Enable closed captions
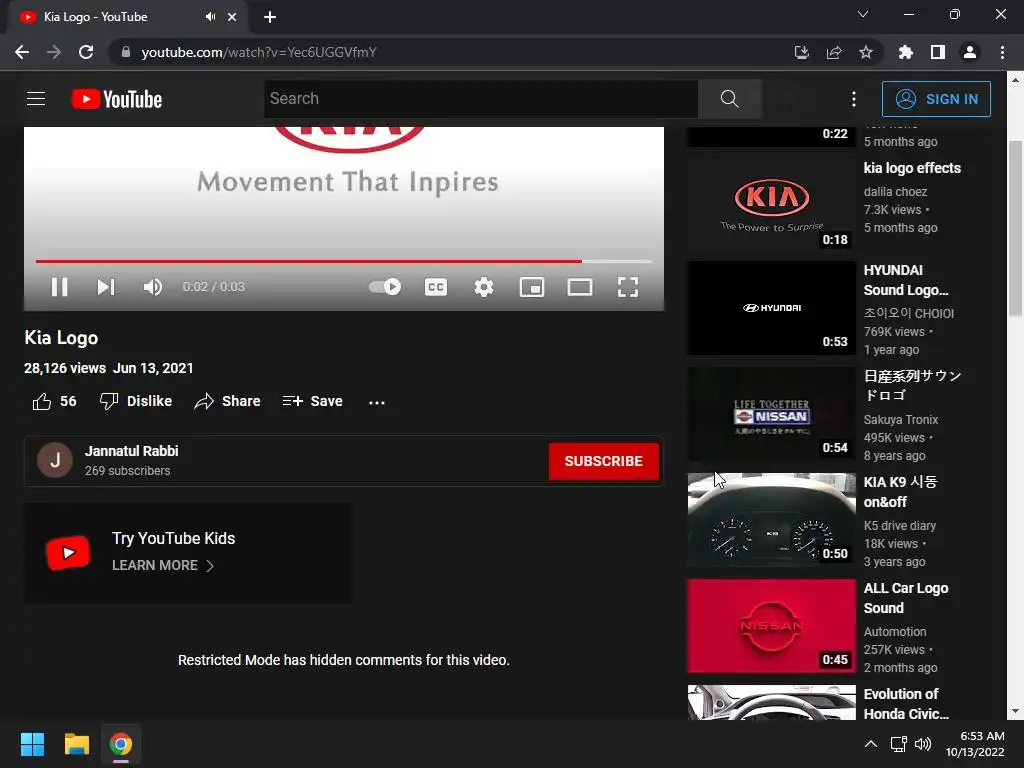The width and height of the screenshot is (1024, 768). pyautogui.click(x=436, y=287)
